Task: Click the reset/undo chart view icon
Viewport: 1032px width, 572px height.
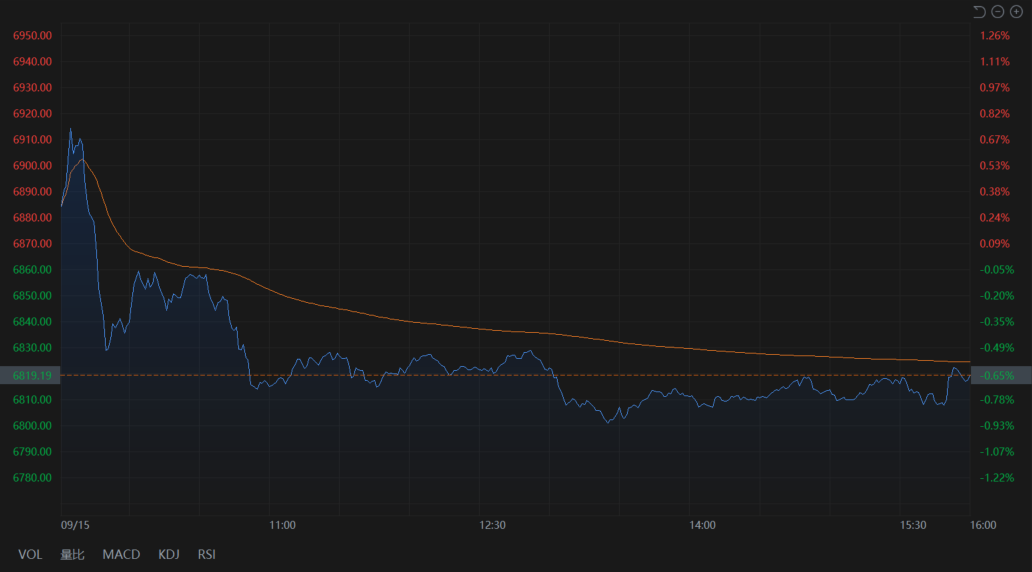Action: click(x=979, y=11)
